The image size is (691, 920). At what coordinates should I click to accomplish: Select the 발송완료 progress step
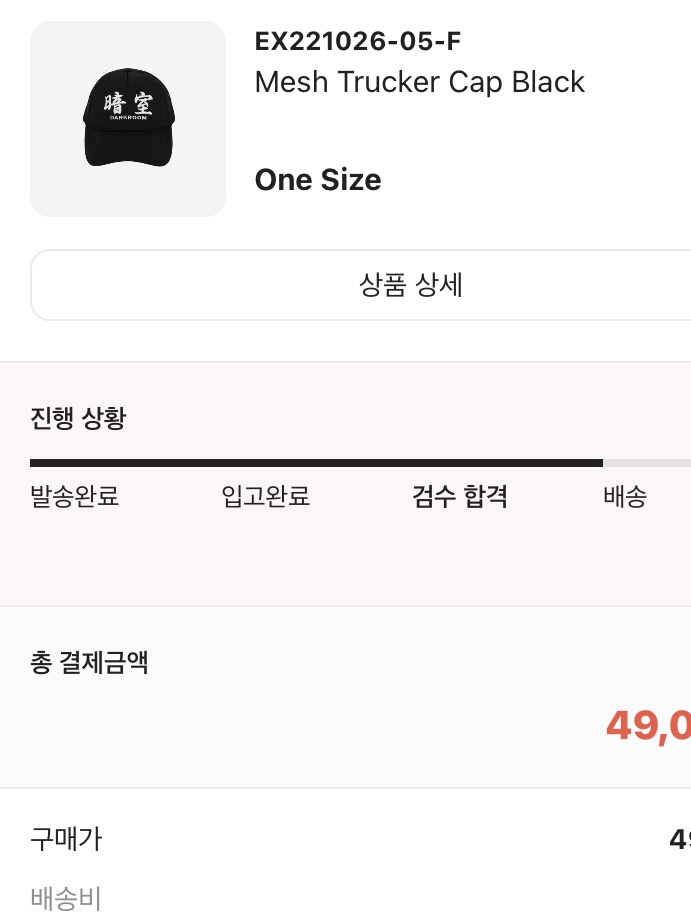pyautogui.click(x=74, y=496)
